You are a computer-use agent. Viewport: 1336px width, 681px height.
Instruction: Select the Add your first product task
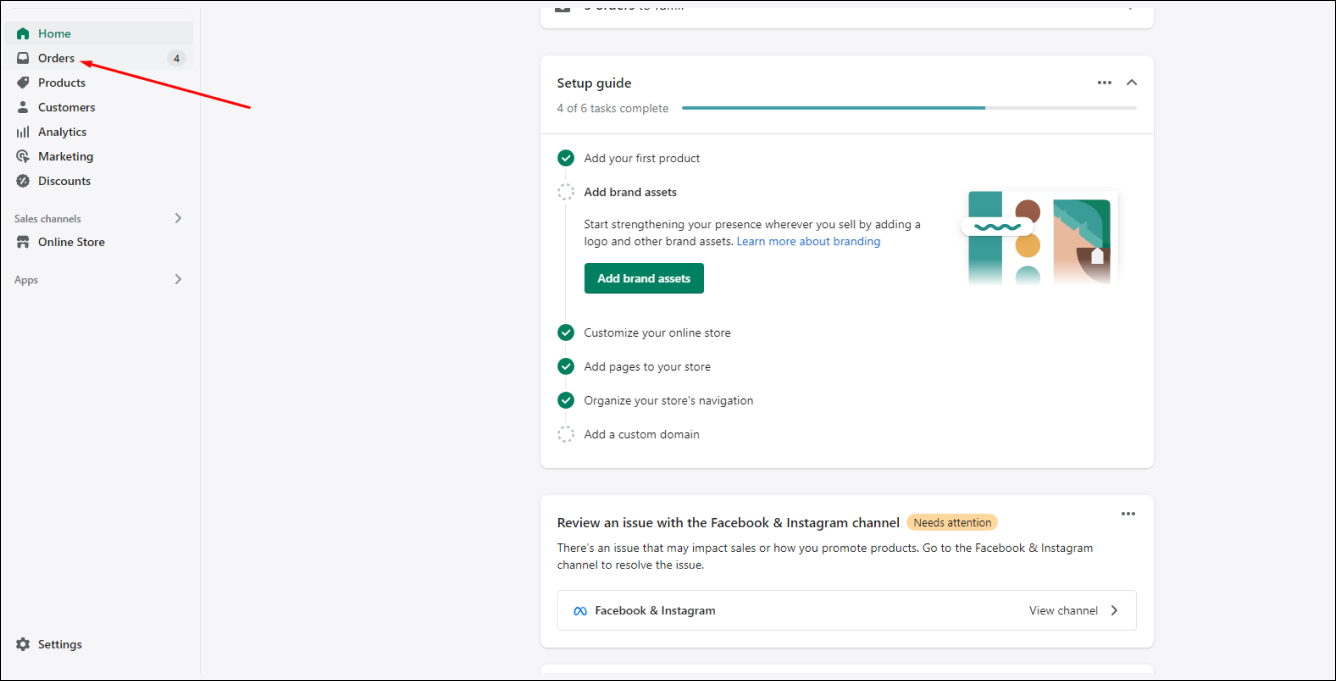click(642, 158)
